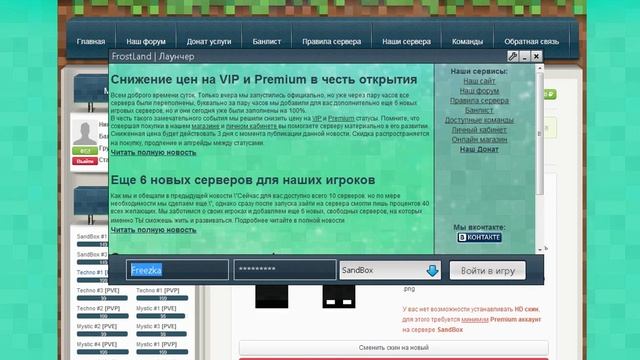
Task: Click the Еще 6 новых серверов headline
Action: (243, 180)
